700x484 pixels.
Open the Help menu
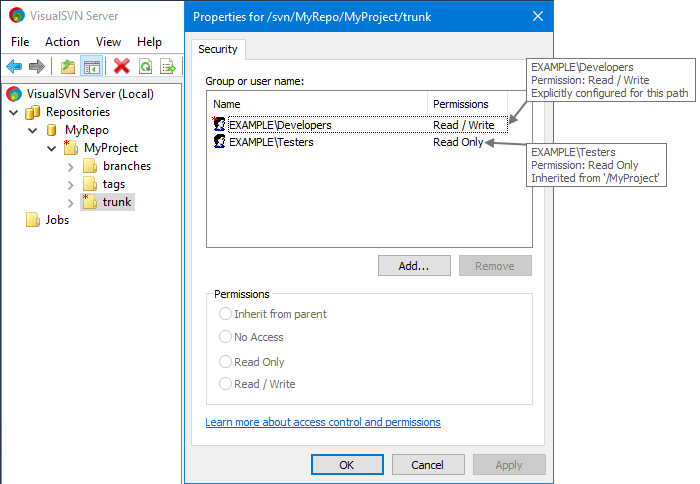[149, 42]
